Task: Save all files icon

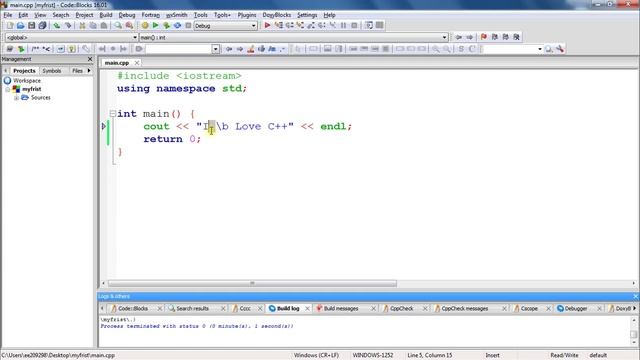Action: coord(42,25)
